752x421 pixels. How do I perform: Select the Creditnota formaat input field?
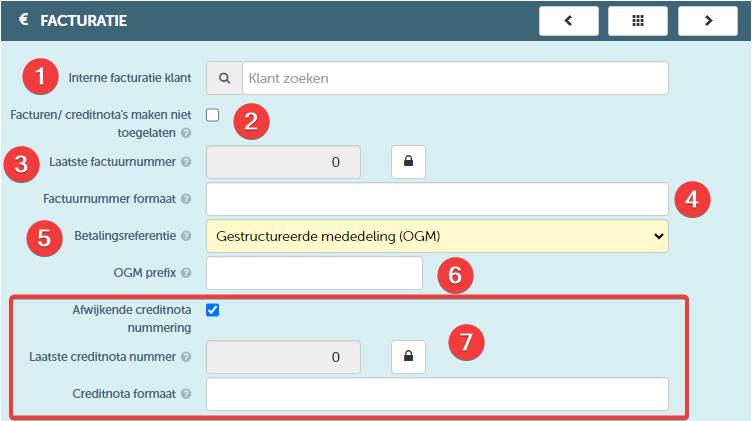437,394
